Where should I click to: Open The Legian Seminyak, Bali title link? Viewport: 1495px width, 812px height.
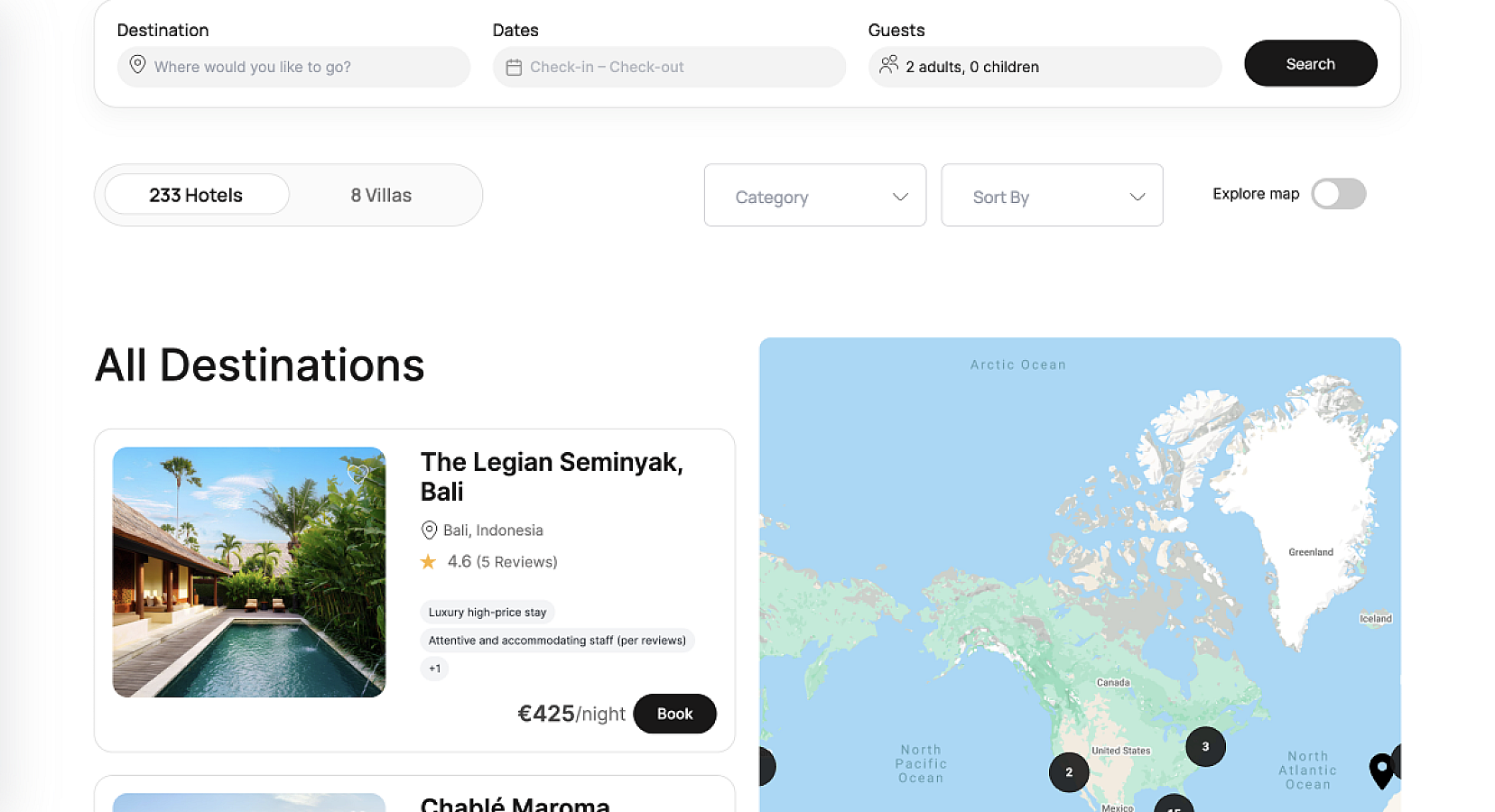click(551, 476)
